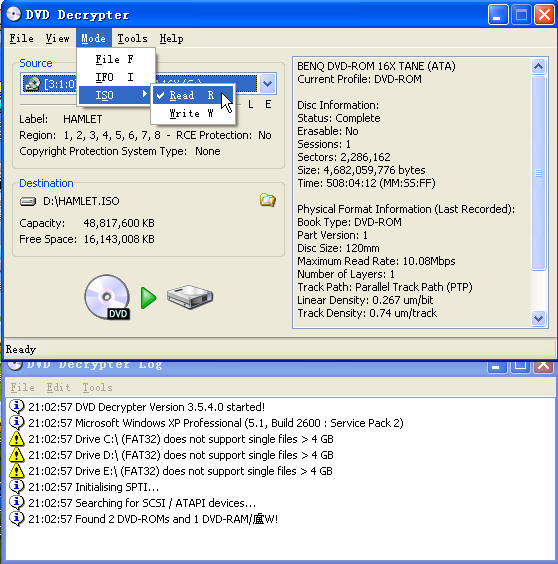
Task: Click info icon for Initialising SPTI entry
Action: point(17,487)
